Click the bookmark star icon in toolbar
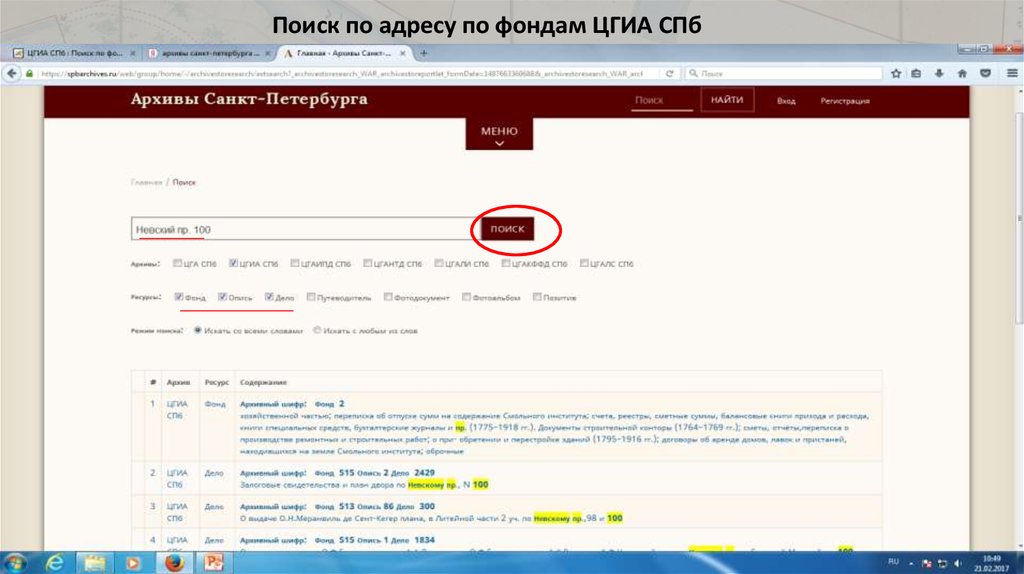Screen dimensions: 1024x574 point(896,73)
